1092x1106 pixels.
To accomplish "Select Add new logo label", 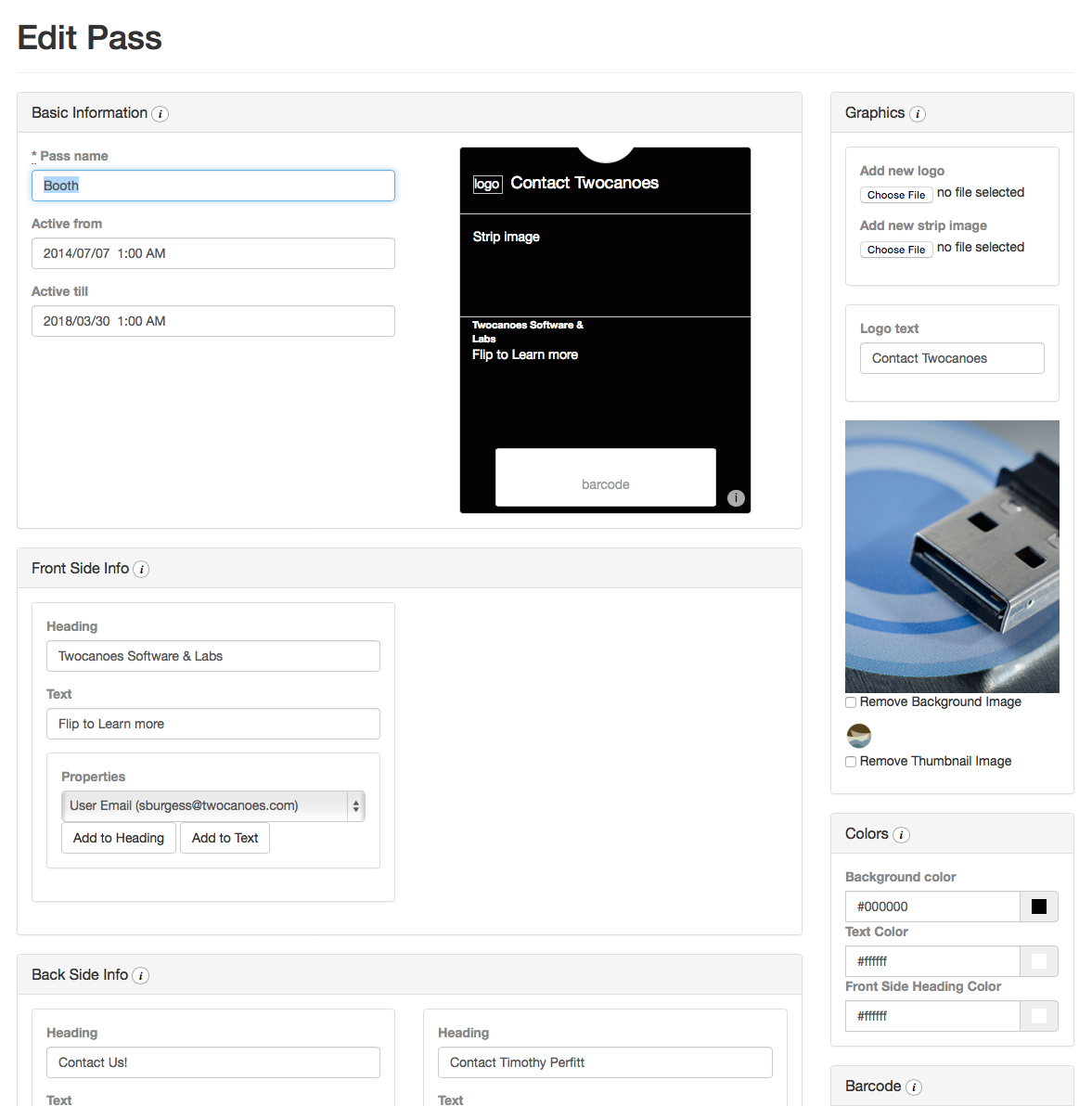I will click(x=902, y=171).
